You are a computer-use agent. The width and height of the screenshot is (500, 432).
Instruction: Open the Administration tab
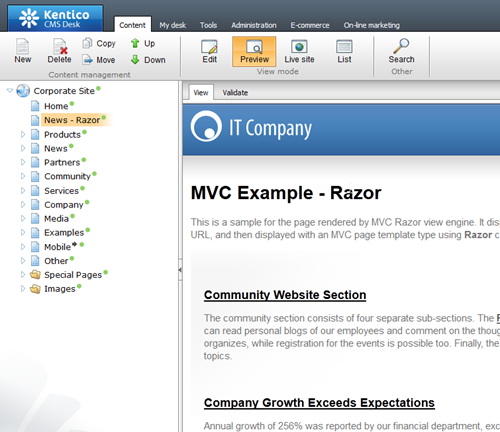pyautogui.click(x=254, y=25)
